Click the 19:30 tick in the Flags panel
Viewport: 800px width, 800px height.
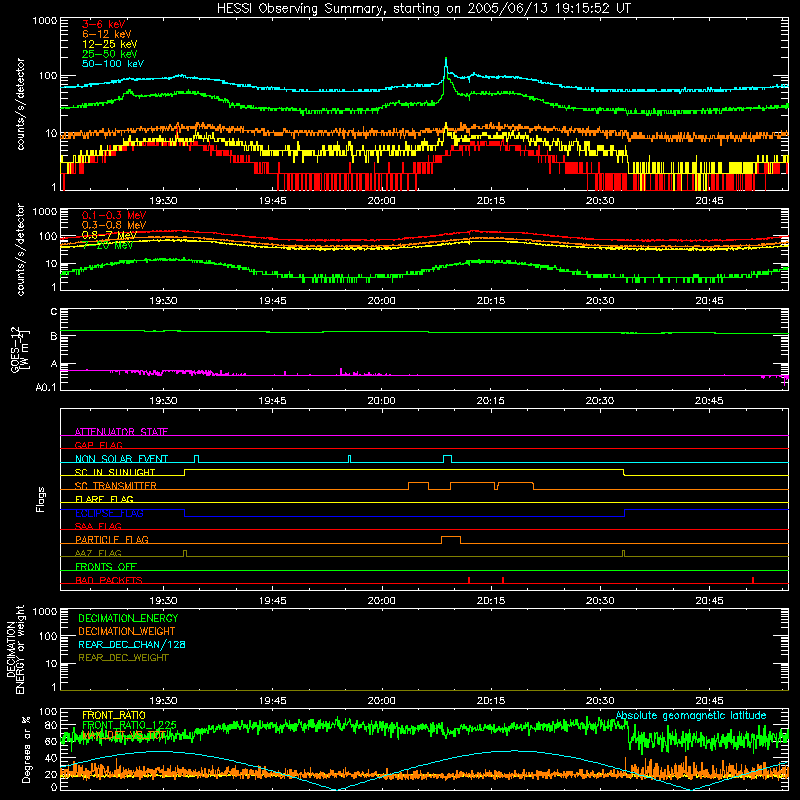(163, 601)
